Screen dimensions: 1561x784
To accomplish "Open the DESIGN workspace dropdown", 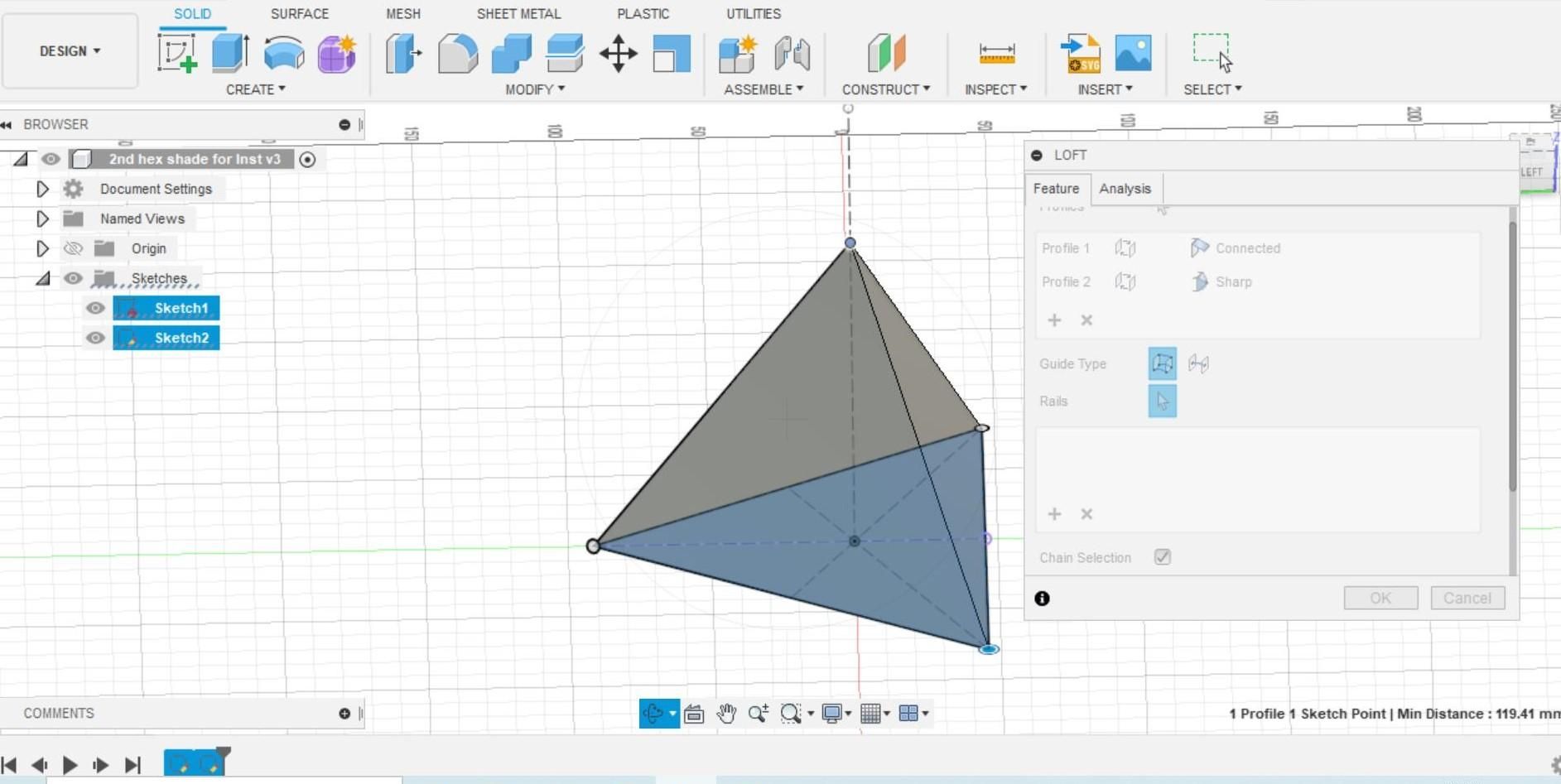I will [x=70, y=51].
